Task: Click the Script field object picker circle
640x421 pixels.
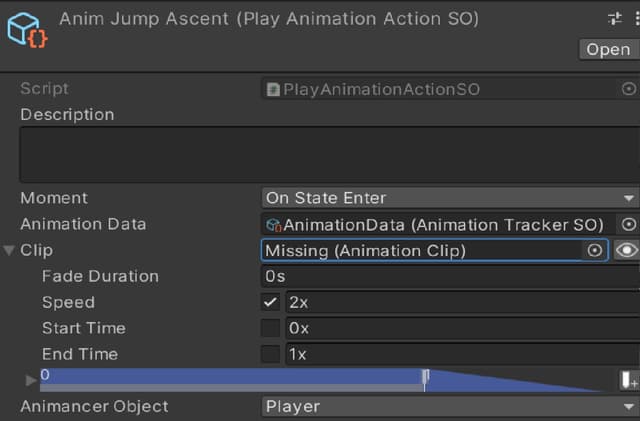Action: [629, 89]
